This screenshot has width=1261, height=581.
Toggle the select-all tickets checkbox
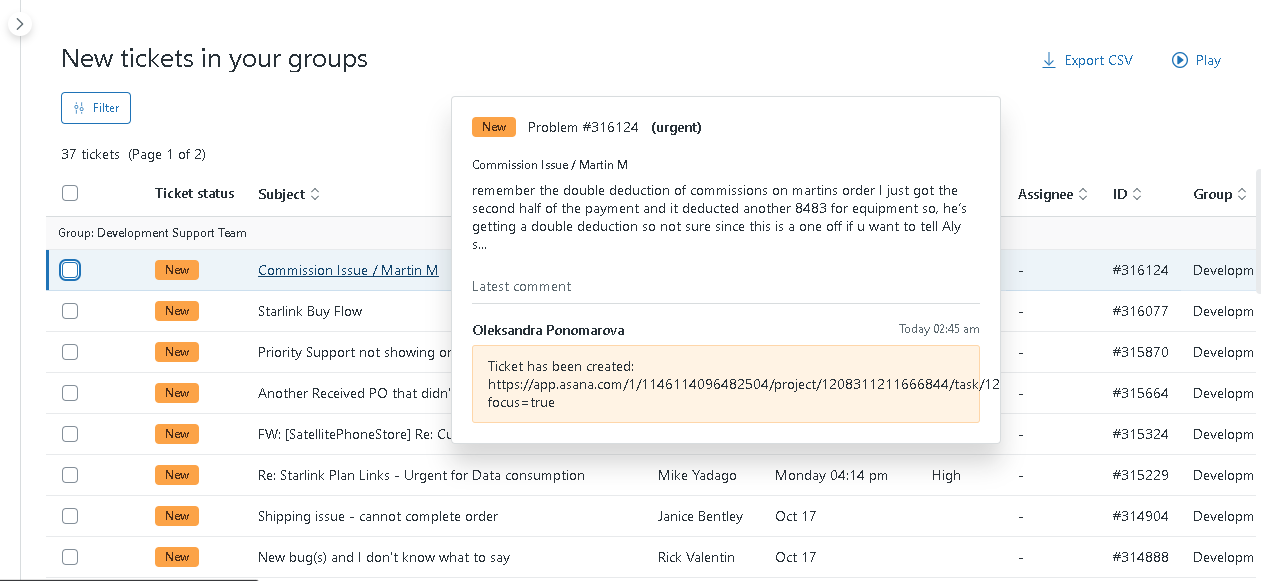click(x=70, y=193)
